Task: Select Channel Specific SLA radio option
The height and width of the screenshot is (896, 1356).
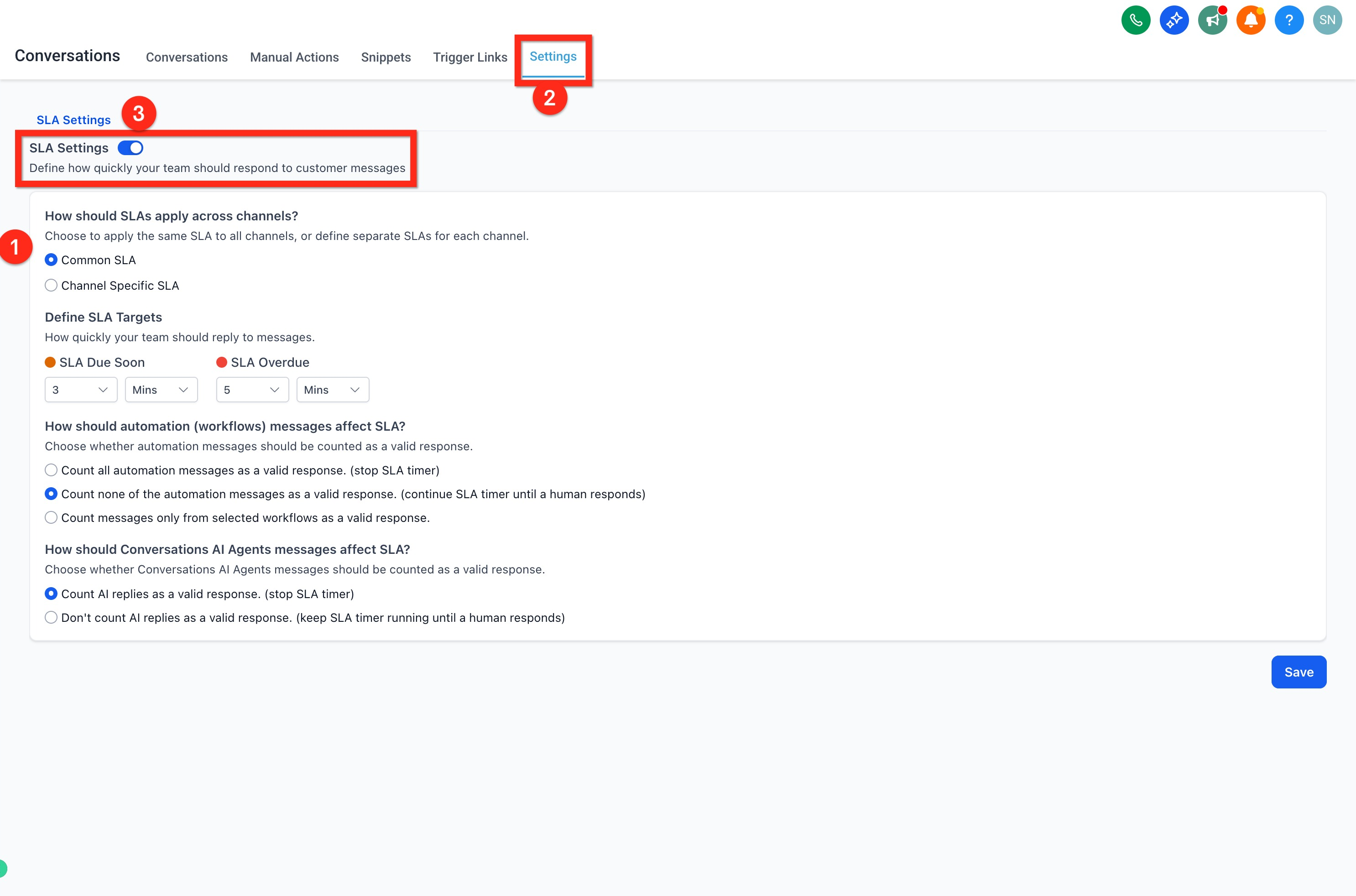Action: point(51,285)
